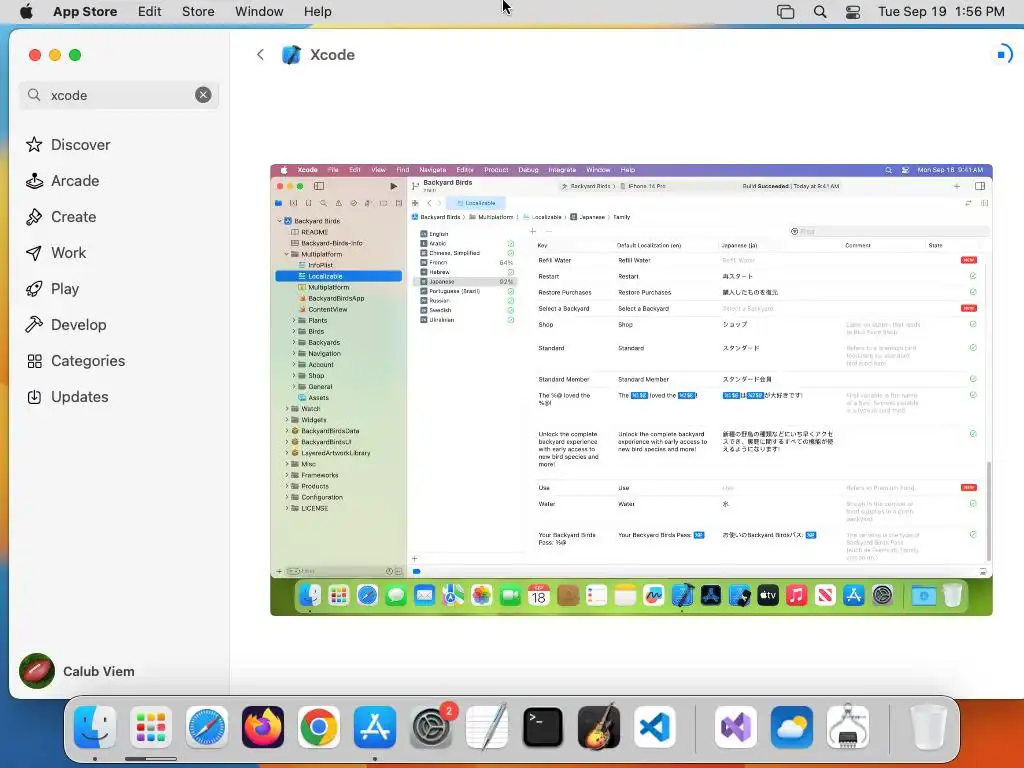
Task: Open the Window menu
Action: pos(259,11)
